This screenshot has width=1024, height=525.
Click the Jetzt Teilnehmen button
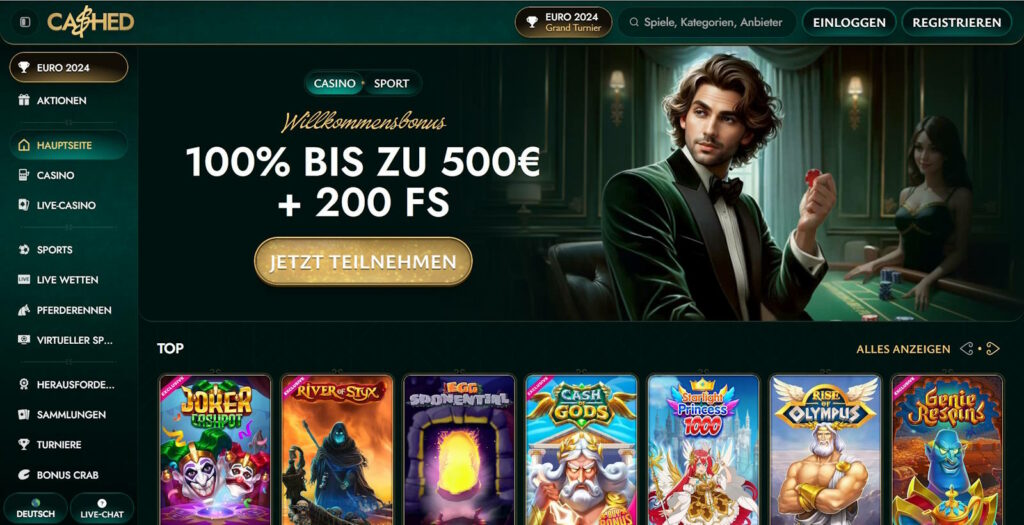(363, 261)
